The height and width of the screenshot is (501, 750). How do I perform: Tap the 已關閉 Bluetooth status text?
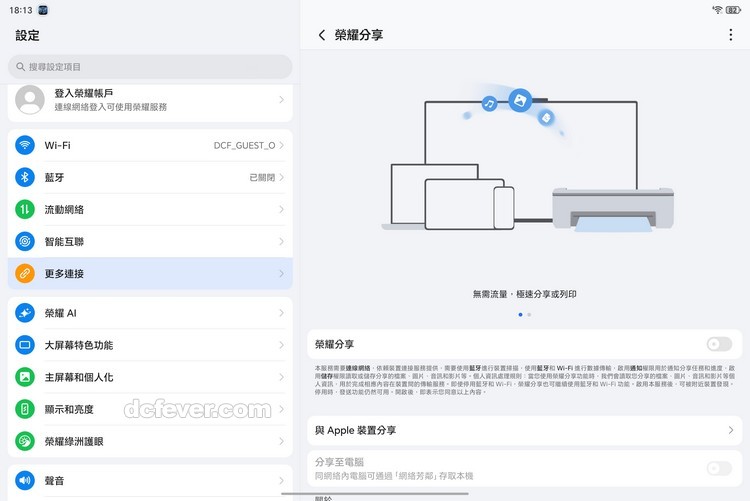click(262, 178)
